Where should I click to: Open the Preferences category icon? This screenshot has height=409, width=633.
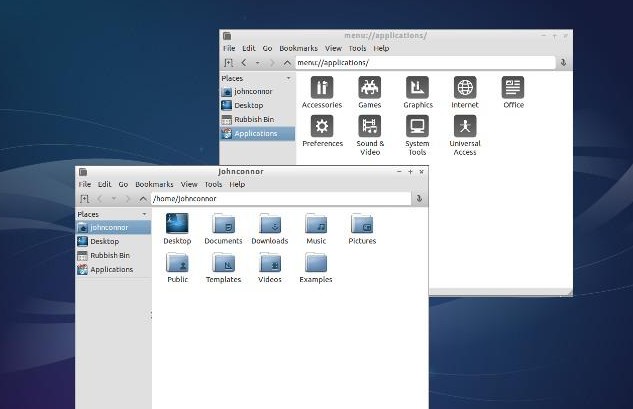point(321,127)
